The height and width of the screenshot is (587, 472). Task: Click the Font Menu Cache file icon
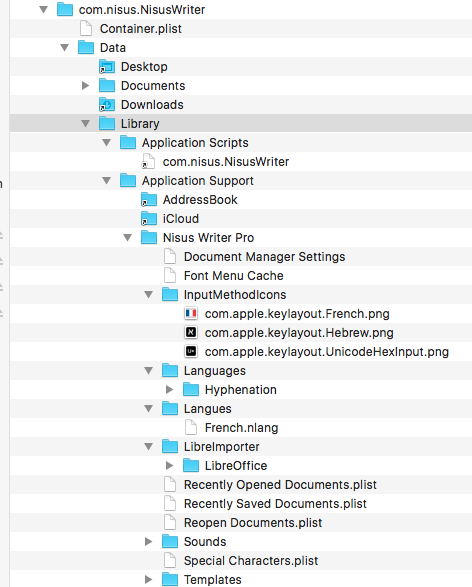[170, 275]
